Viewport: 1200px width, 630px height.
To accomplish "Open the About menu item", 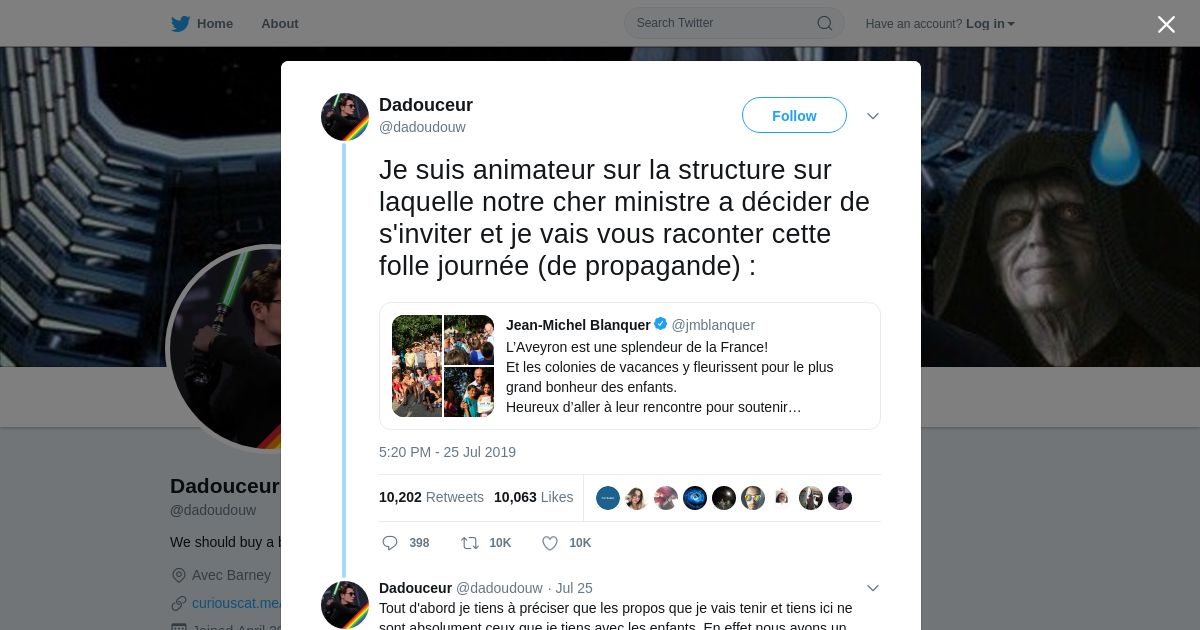I will [x=279, y=23].
